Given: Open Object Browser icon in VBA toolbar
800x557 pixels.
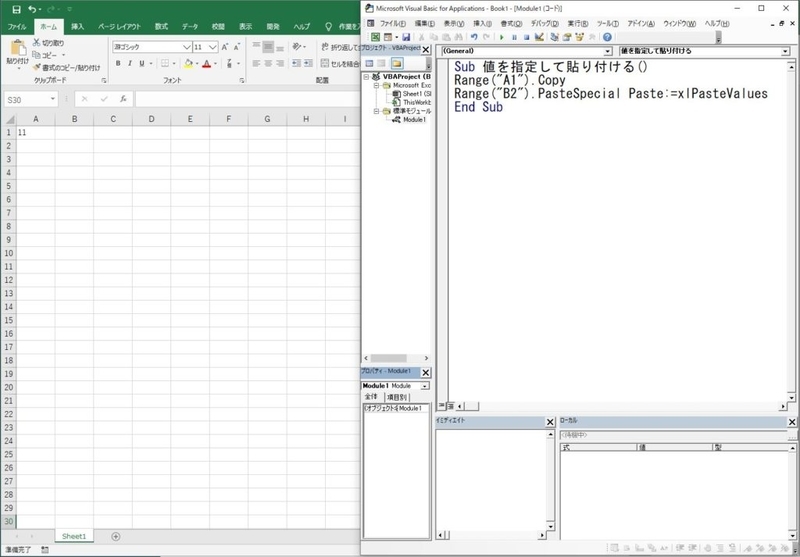Looking at the screenshot, I should tap(580, 37).
